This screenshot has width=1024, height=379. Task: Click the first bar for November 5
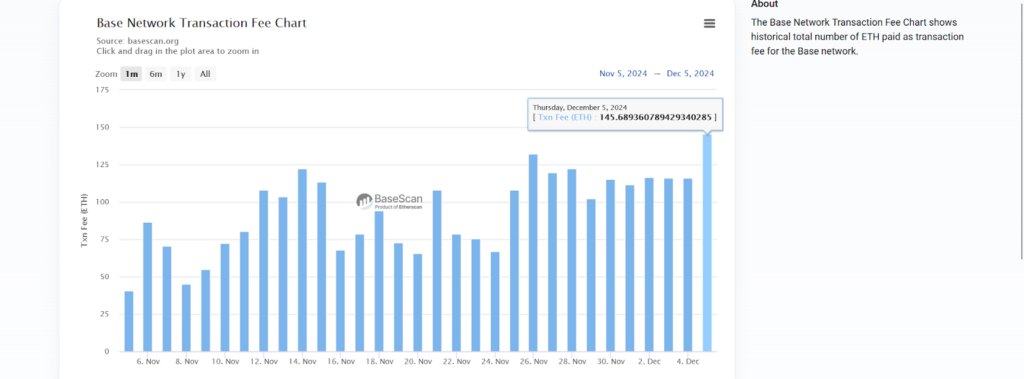[129, 321]
